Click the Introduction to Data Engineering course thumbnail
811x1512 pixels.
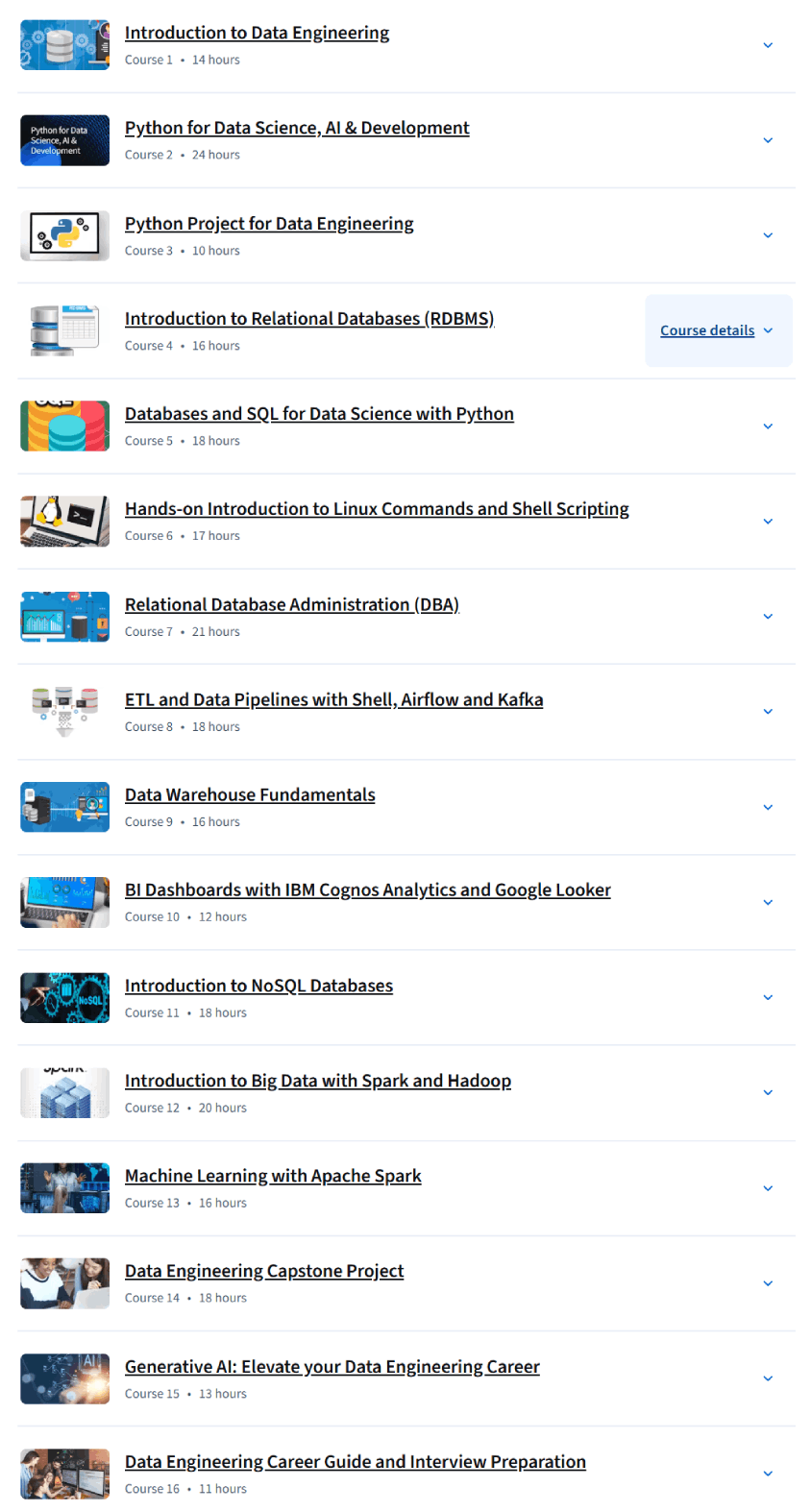point(64,45)
